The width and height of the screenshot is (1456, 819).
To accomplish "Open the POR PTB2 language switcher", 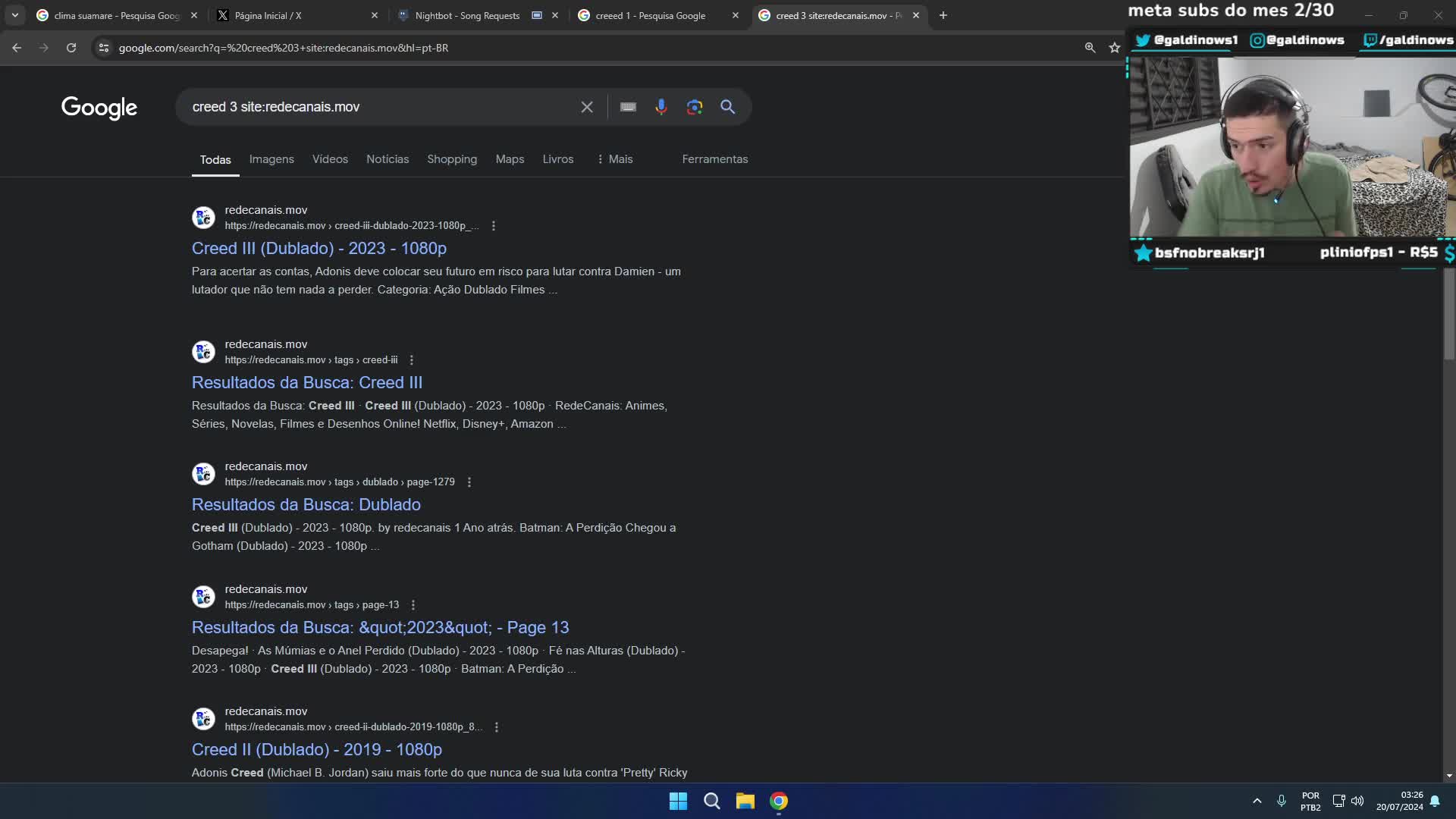I will 1310,801.
